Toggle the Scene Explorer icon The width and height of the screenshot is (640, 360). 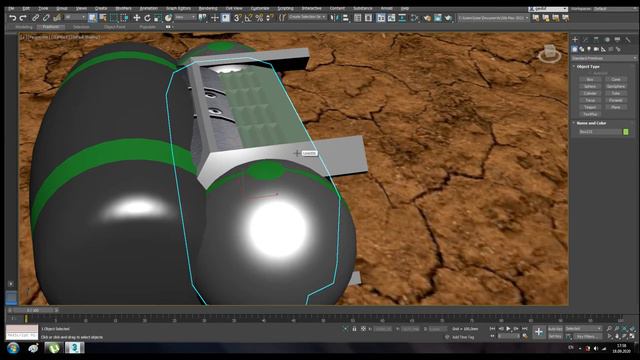click(x=358, y=18)
